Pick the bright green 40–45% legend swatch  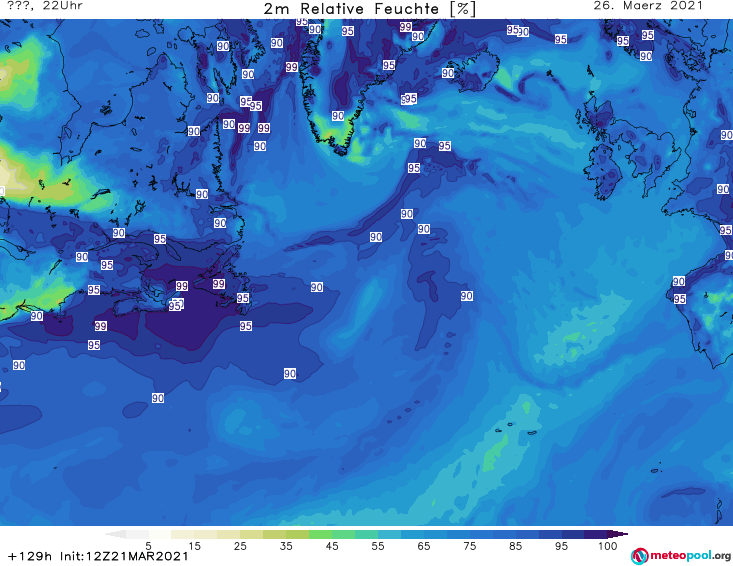320,534
